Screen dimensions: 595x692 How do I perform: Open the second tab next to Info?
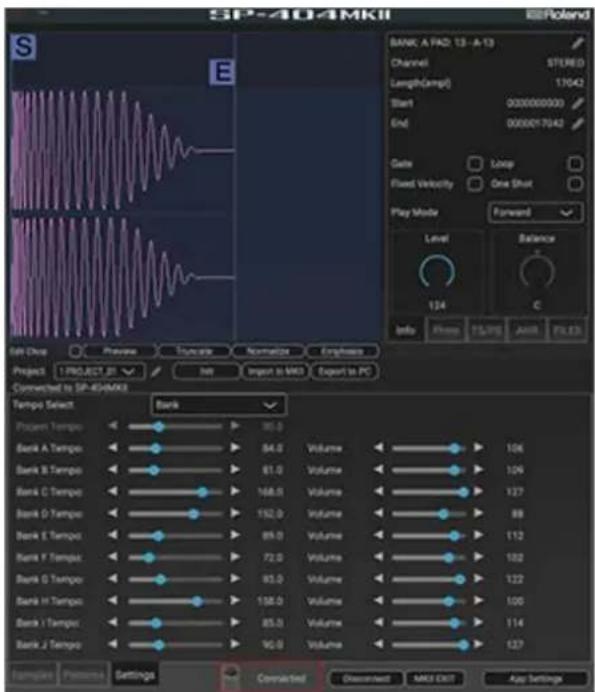(x=446, y=330)
